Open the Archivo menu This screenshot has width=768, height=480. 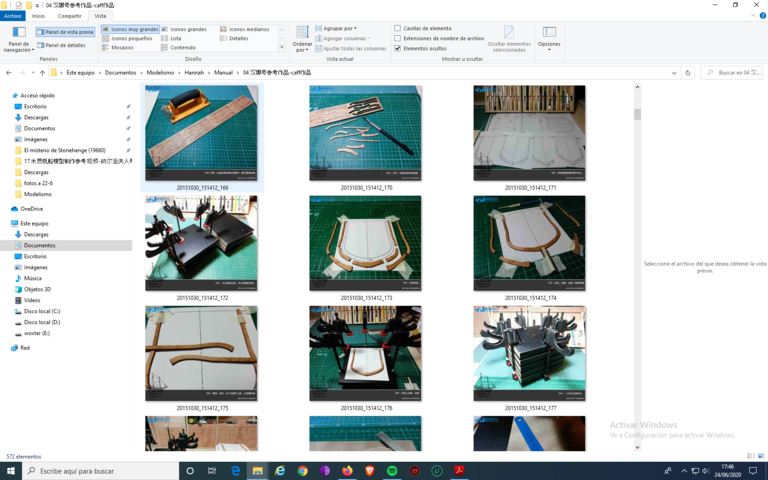(x=13, y=16)
